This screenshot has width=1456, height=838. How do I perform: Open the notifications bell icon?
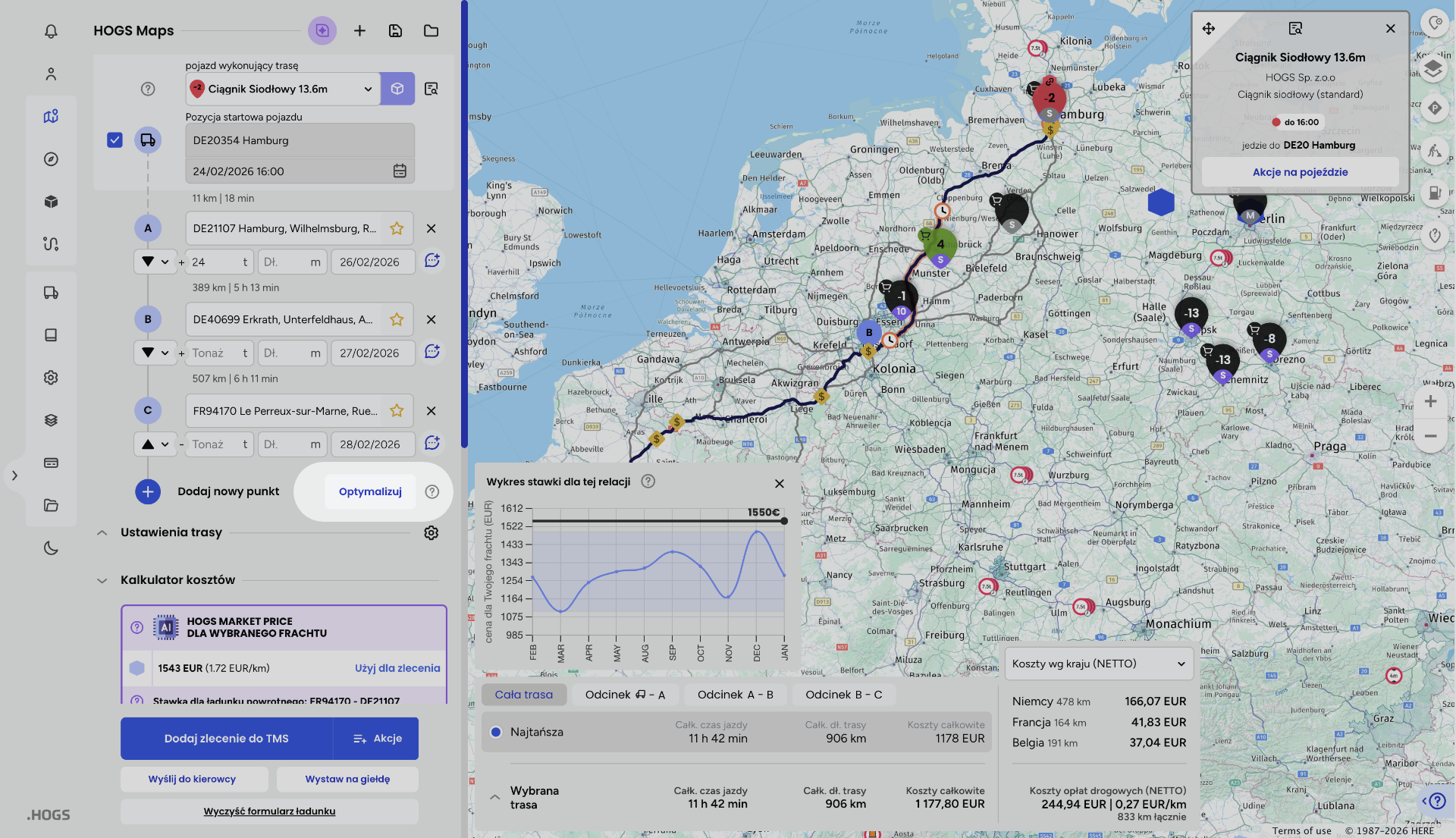51,31
